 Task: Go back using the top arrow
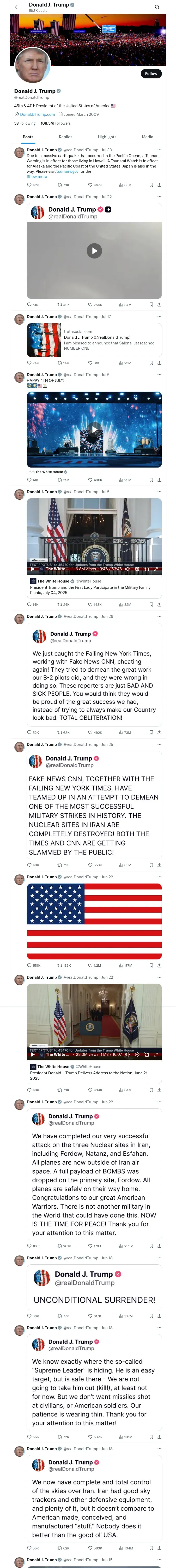(x=17, y=7)
